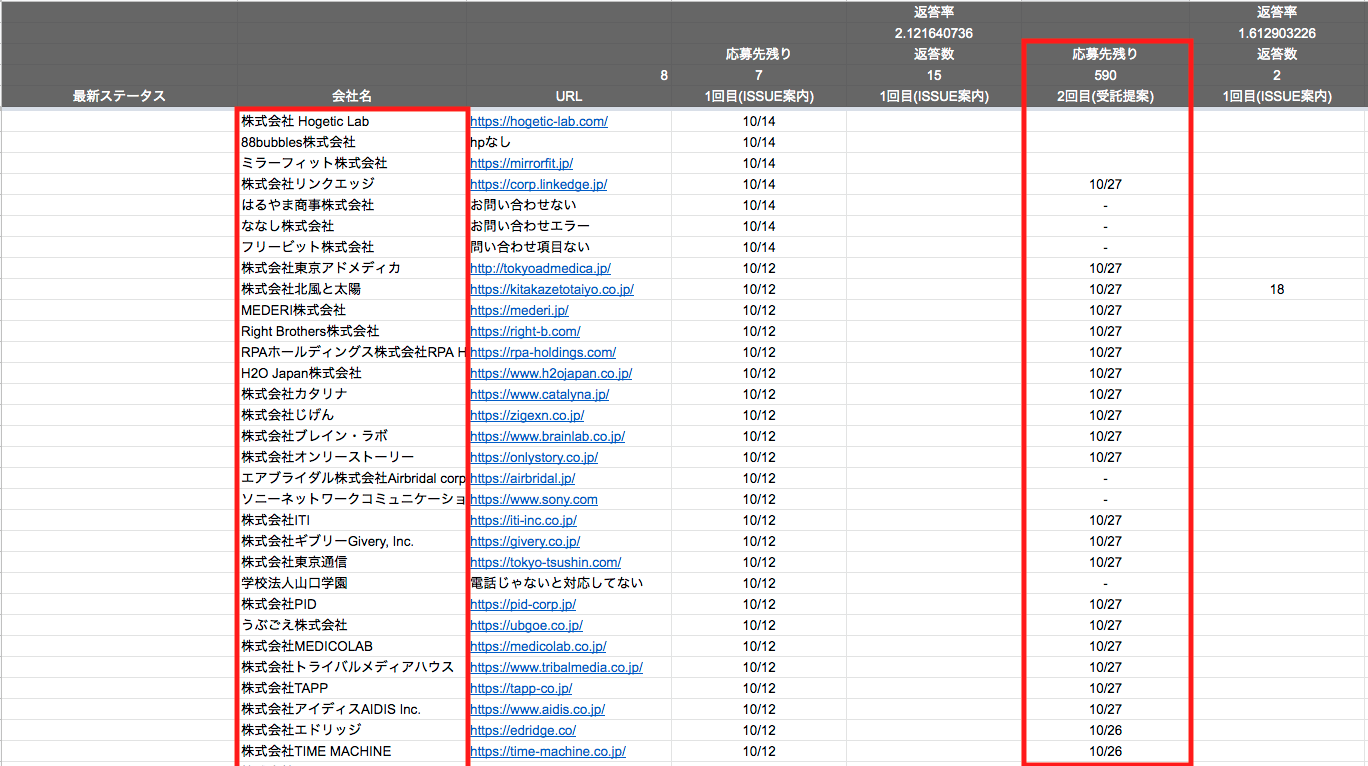This screenshot has height=766, width=1368.
Task: Click the 2.121640736 rate value
Action: tap(934, 33)
